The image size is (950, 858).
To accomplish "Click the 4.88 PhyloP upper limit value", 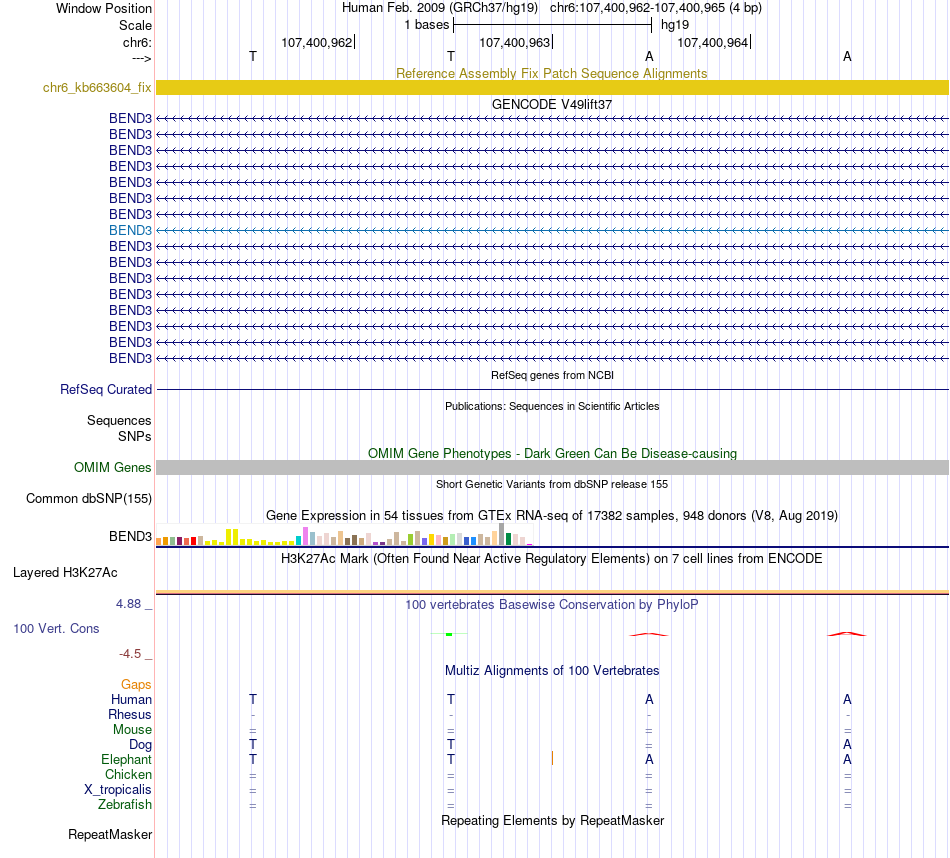I will 128,604.
